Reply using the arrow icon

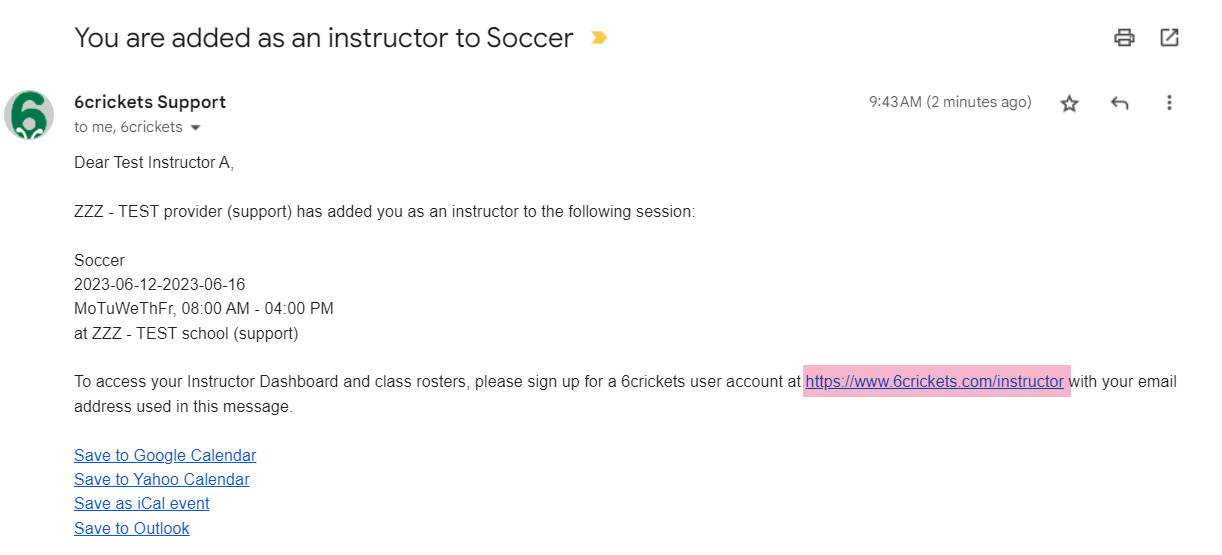(x=1120, y=103)
